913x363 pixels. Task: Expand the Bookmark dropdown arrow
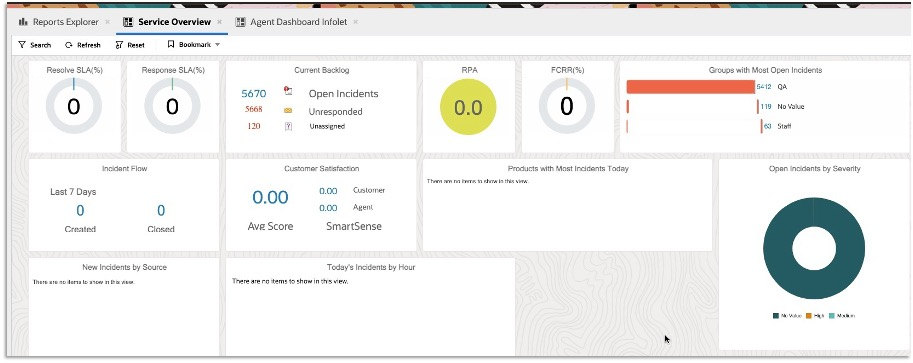(217, 45)
